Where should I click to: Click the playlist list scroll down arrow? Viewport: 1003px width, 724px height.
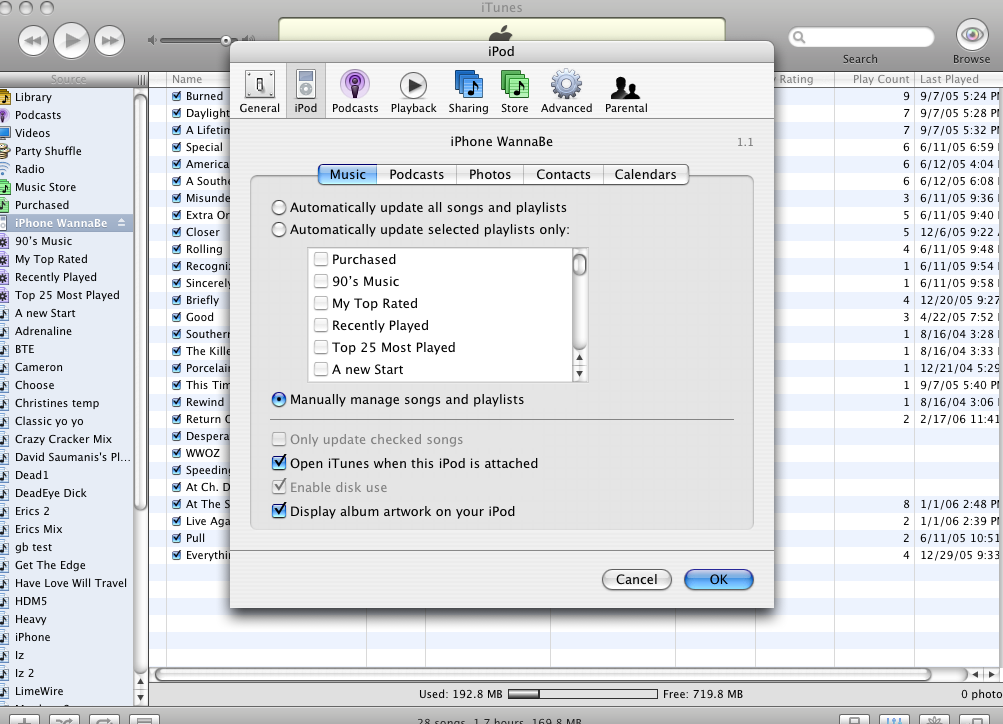(580, 374)
